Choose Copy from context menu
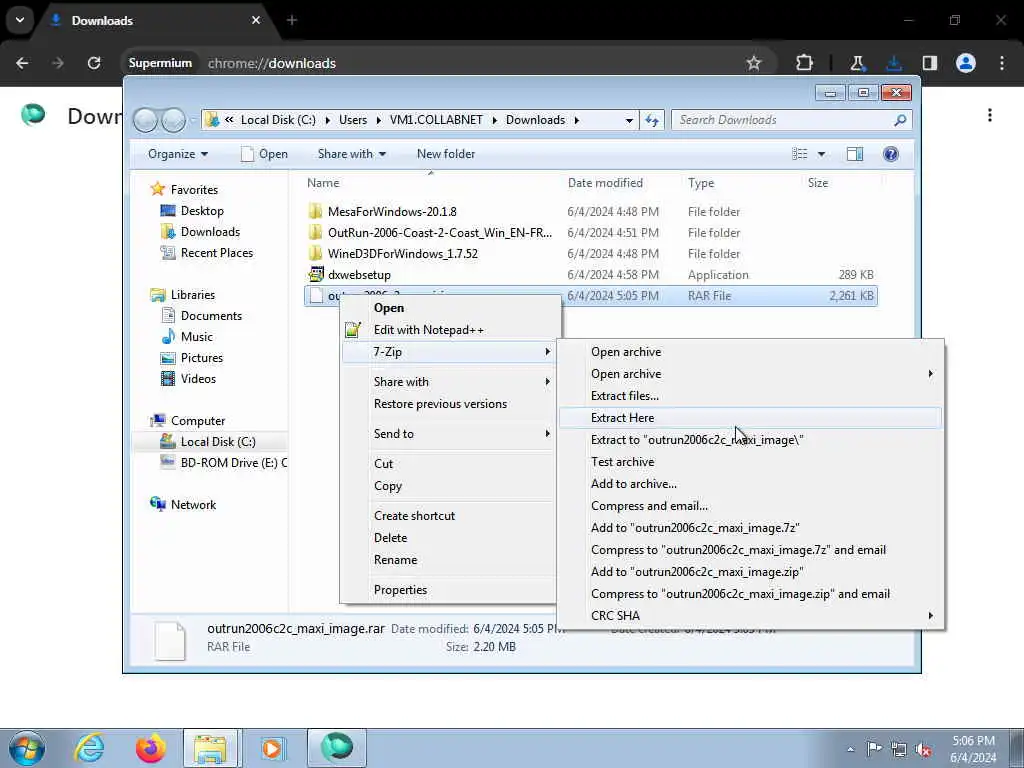 [x=449, y=486]
